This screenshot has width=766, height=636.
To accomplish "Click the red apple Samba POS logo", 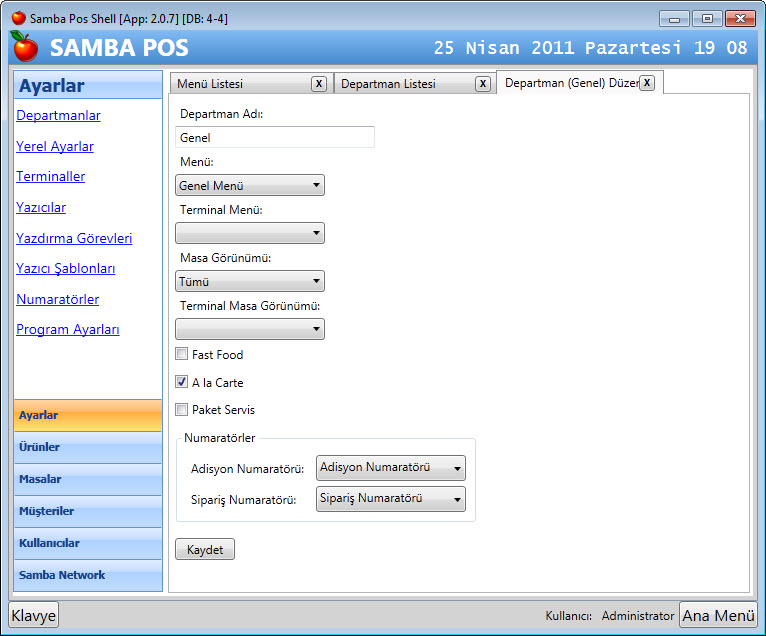I will click(x=25, y=47).
